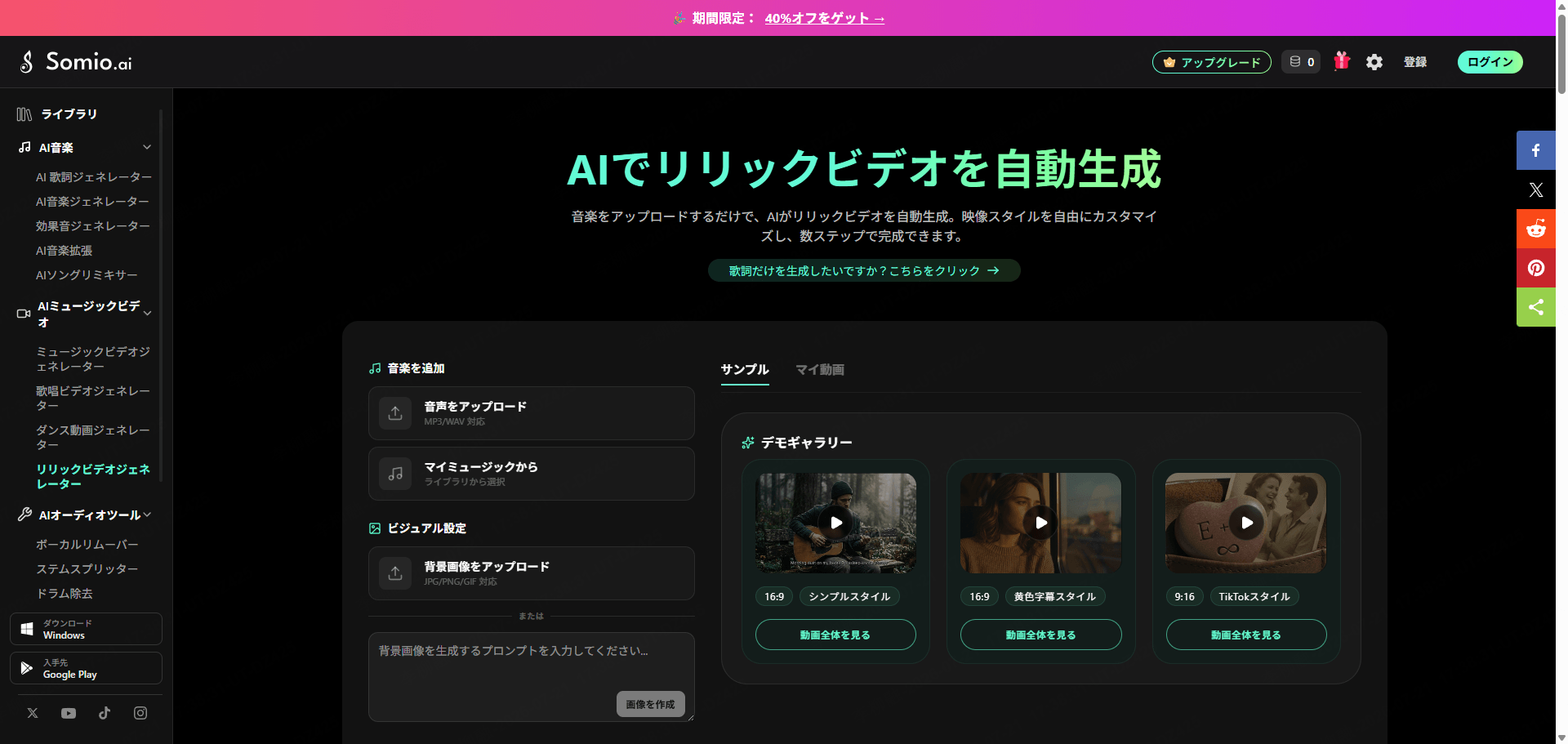This screenshot has width=1568, height=744.
Task: Open AI音楽拡張 in sidebar
Action: pyautogui.click(x=64, y=251)
